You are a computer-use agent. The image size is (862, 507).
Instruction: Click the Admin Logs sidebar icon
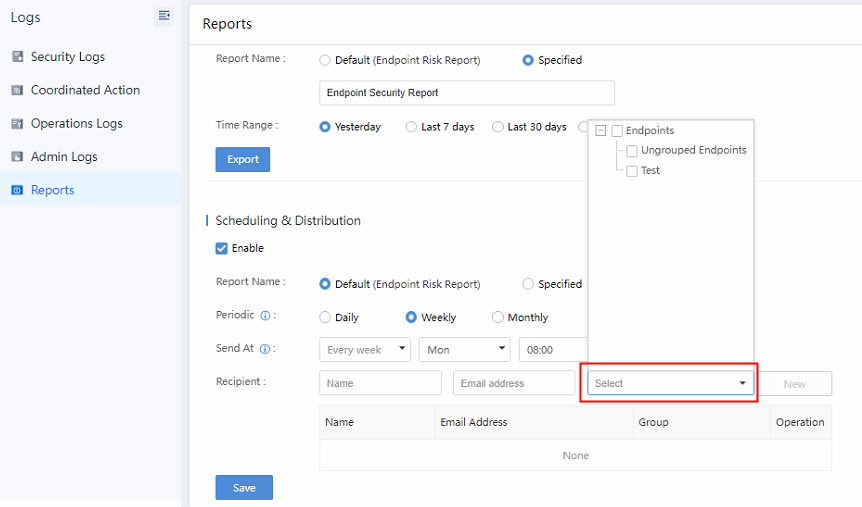coord(17,157)
